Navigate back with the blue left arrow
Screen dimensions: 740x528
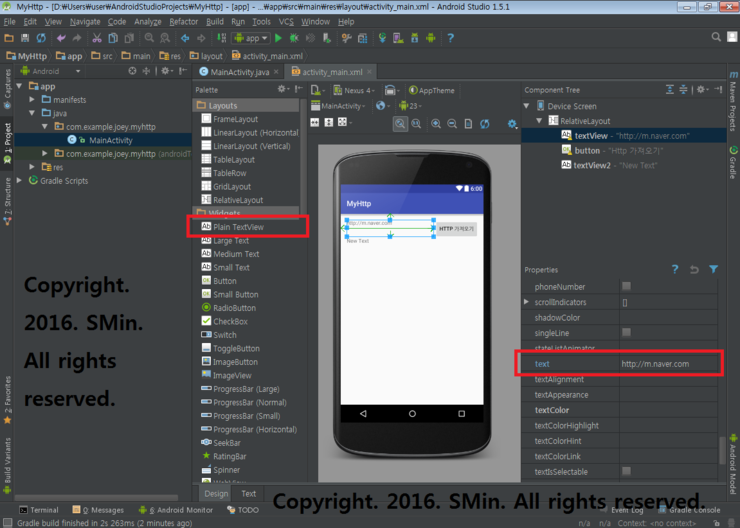coord(185,38)
